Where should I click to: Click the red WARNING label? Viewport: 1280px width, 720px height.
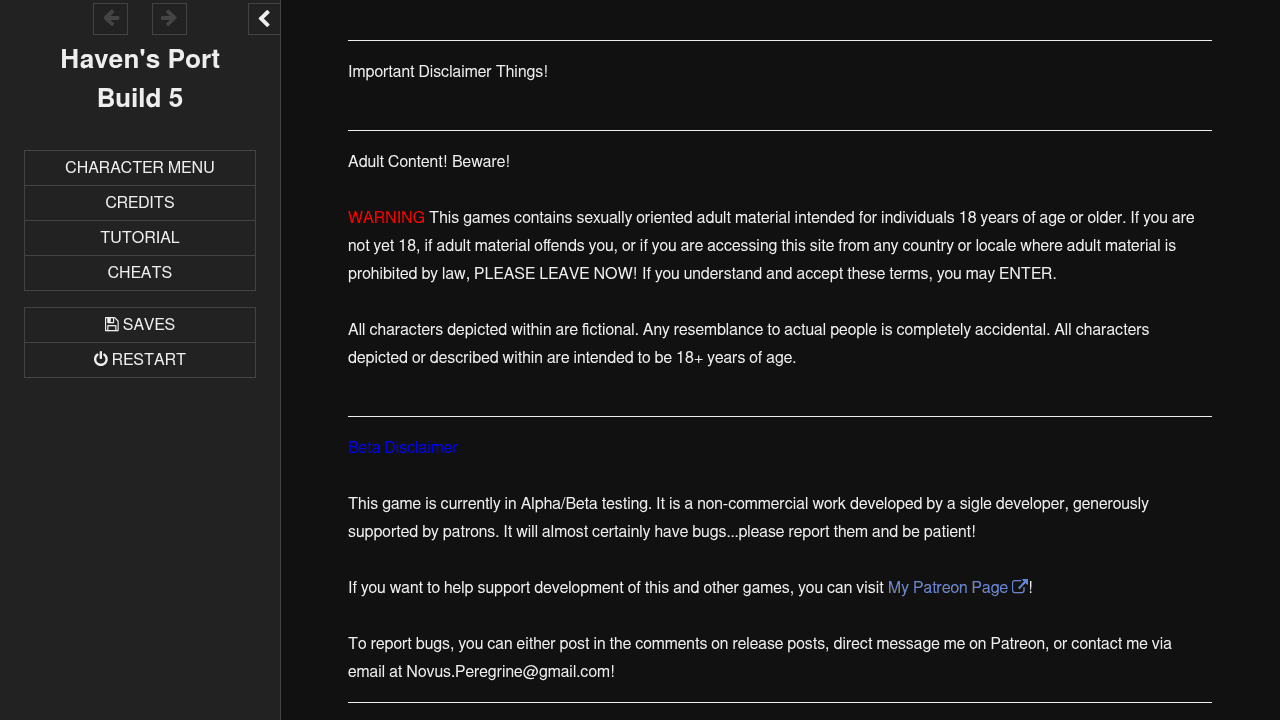(386, 218)
